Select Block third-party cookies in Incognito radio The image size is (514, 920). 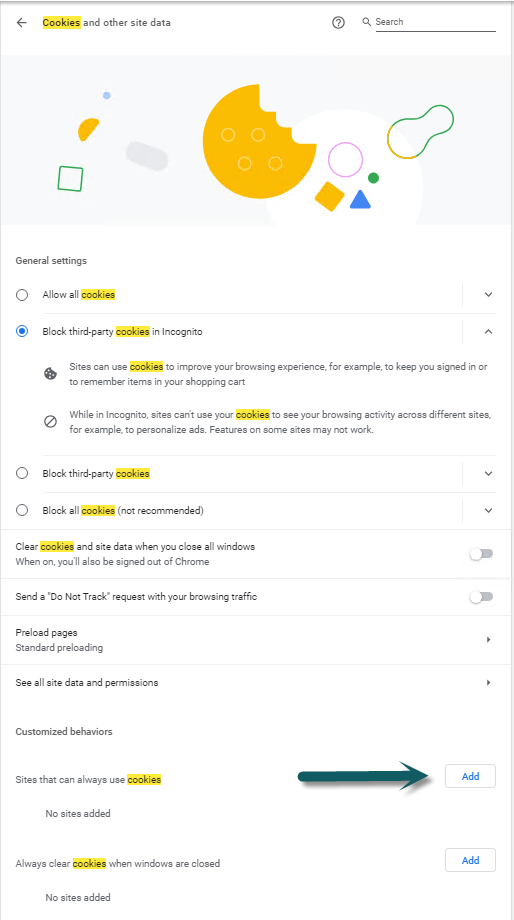click(22, 332)
